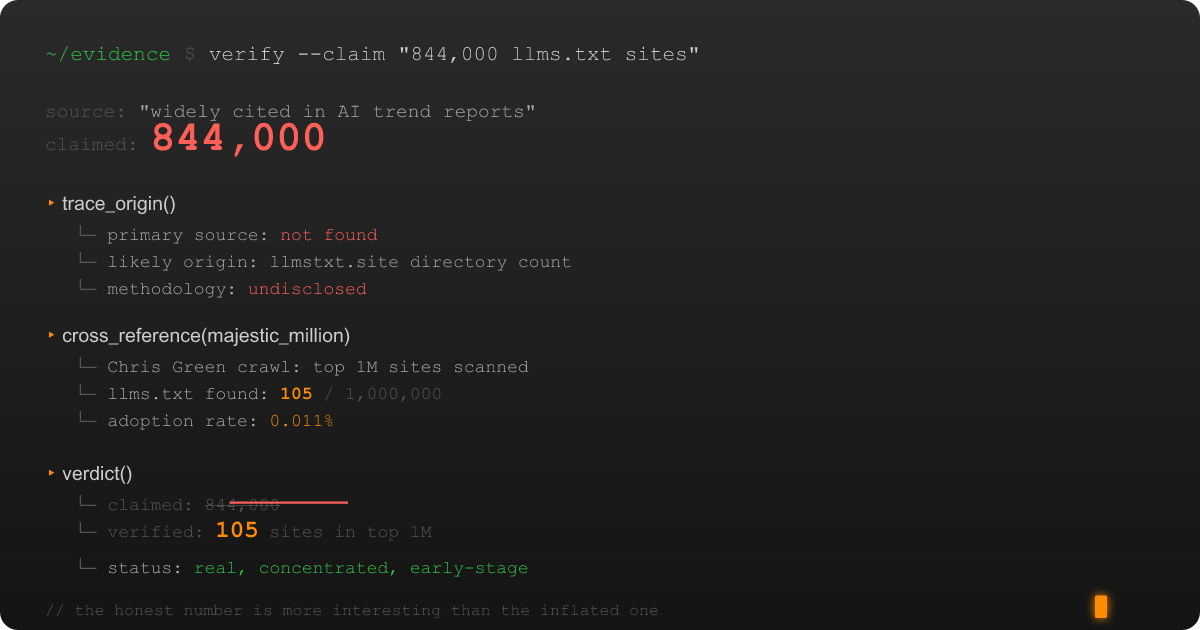Collapse the trace_origin() section arrow
Image resolution: width=1200 pixels, height=630 pixels.
coord(51,204)
